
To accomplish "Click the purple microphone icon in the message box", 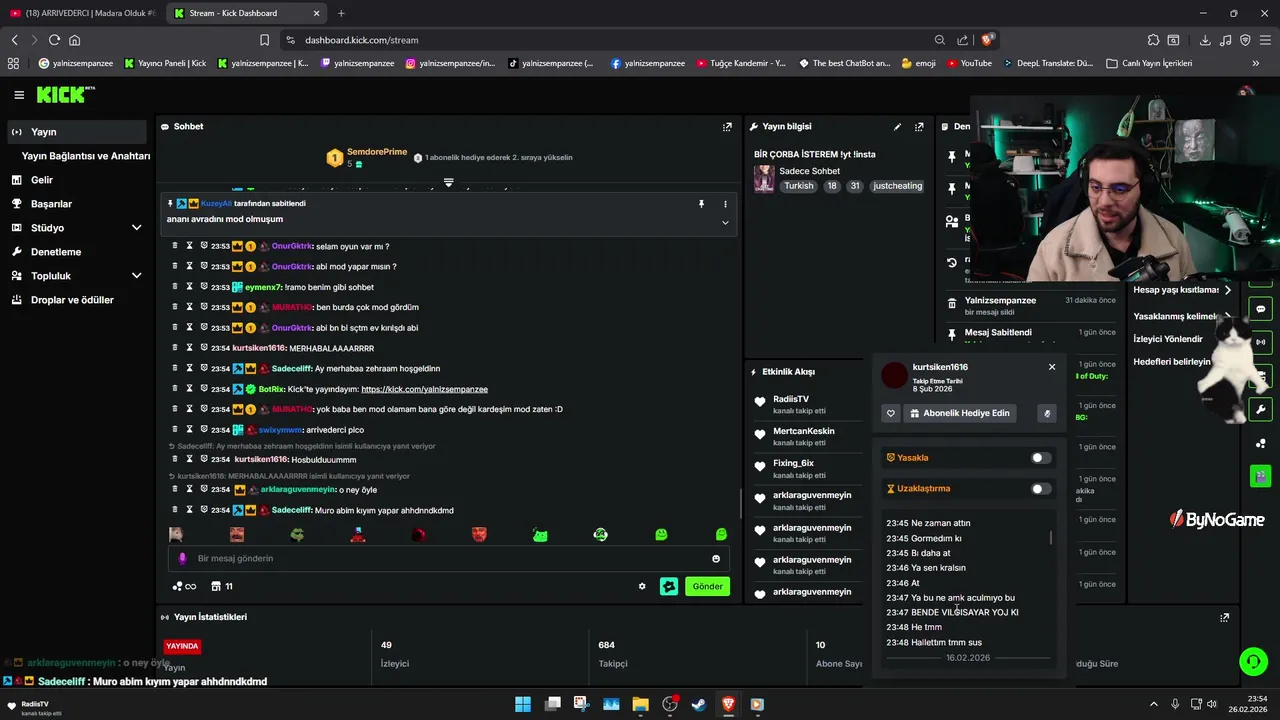I will tap(182, 559).
